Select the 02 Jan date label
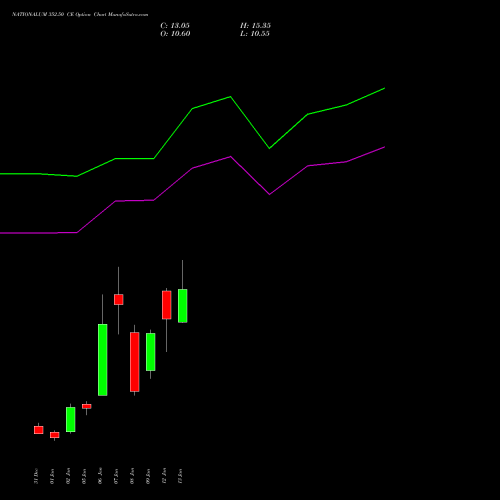Image resolution: width=500 pixels, height=500 pixels. pyautogui.click(x=68, y=476)
